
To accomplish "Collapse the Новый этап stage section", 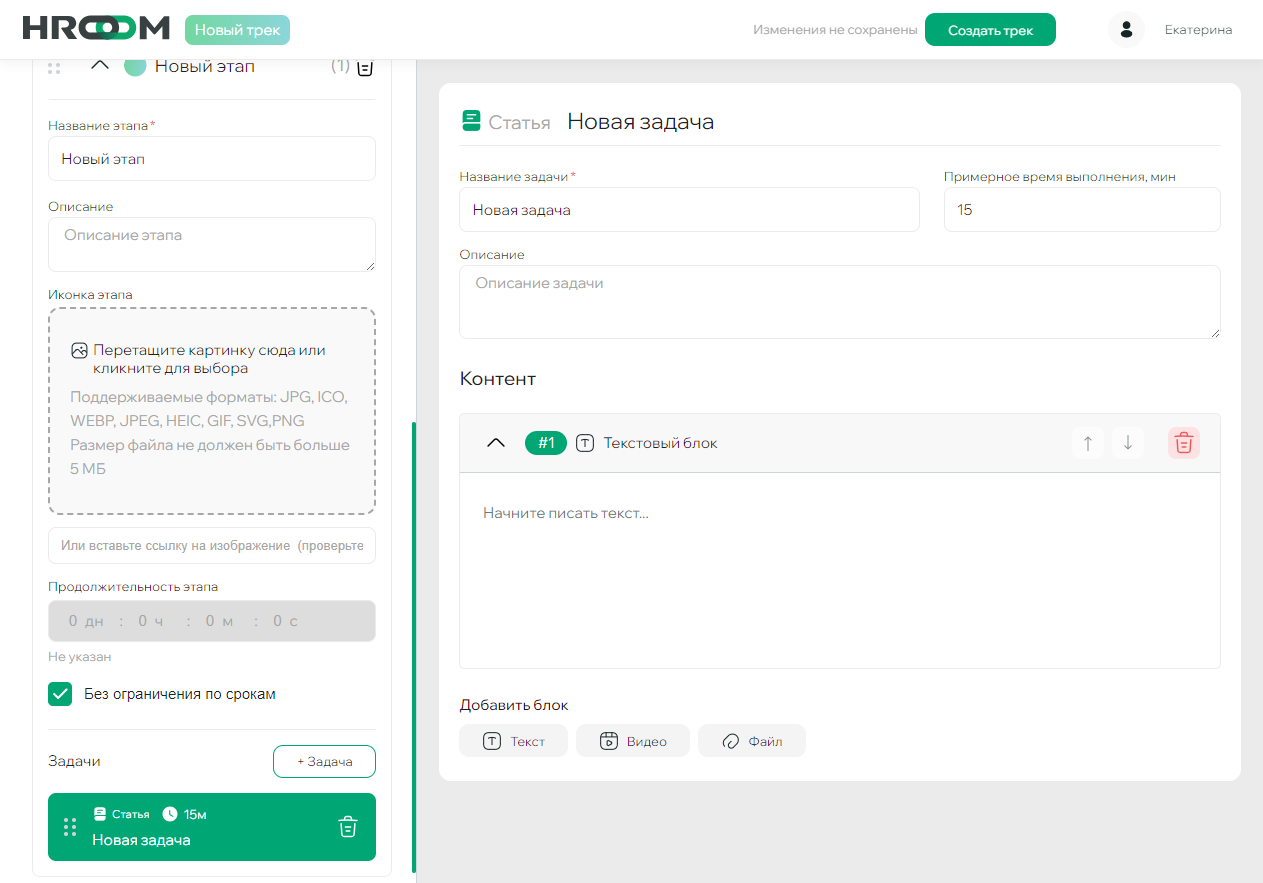I will point(99,66).
